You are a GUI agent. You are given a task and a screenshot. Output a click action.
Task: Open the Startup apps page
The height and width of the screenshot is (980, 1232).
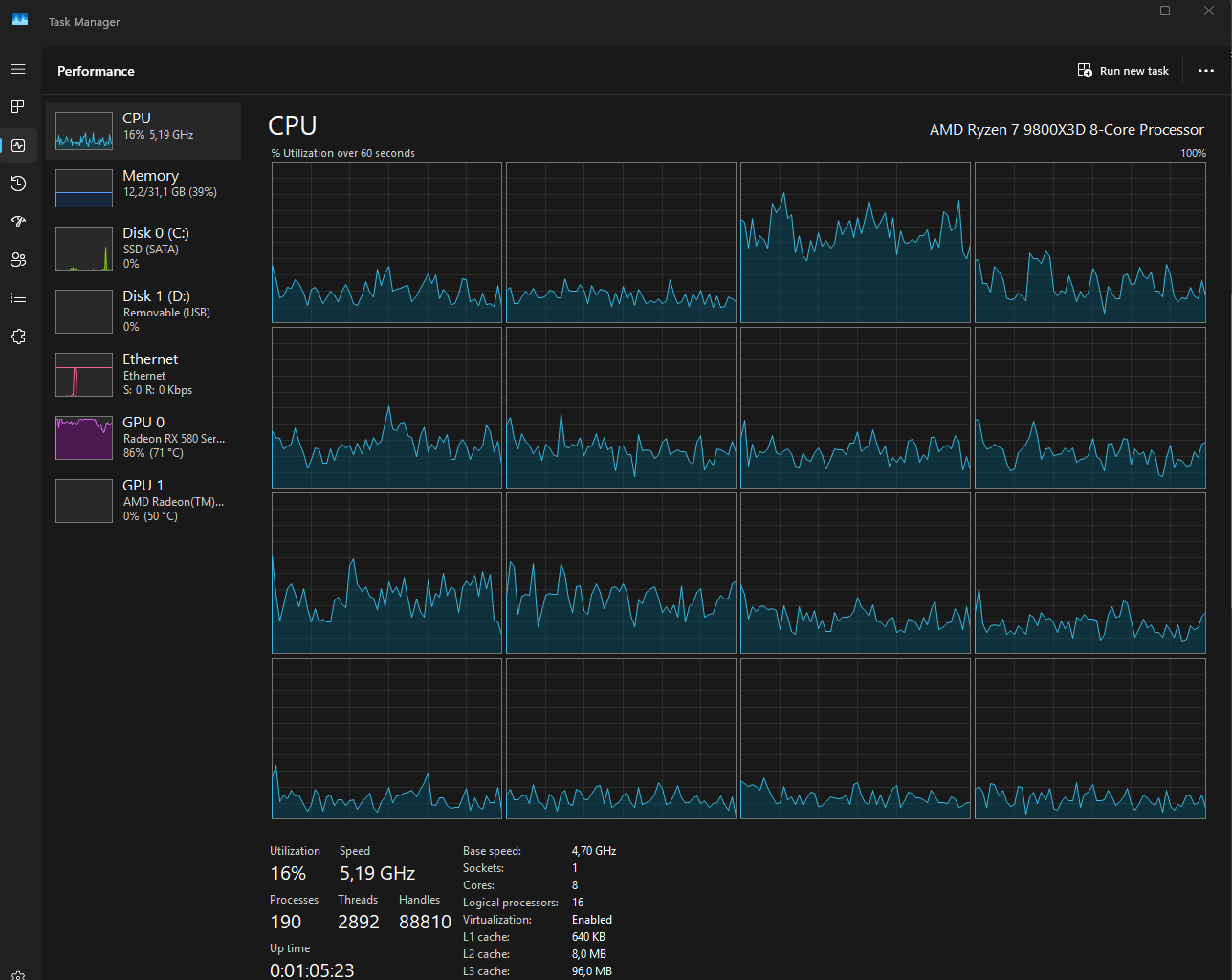coord(18,222)
